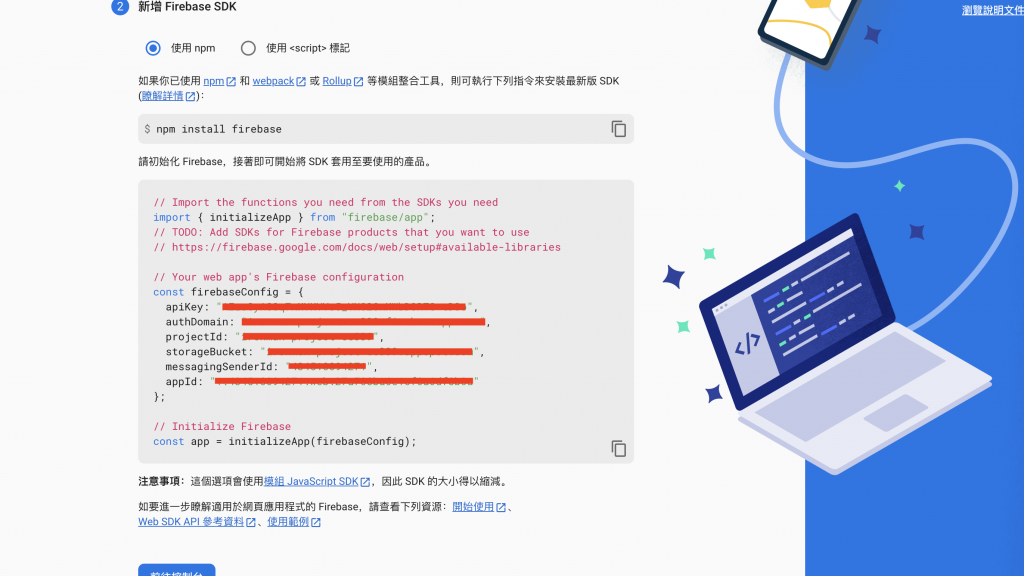Click external-link icon after 使用範例
This screenshot has height=576, width=1024.
pyautogui.click(x=316, y=522)
